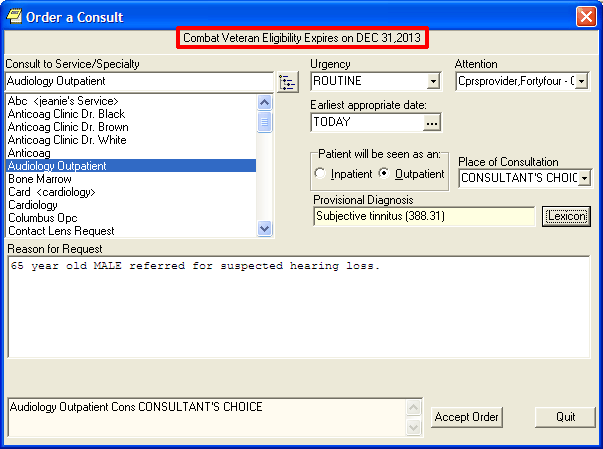
Task: Select the Inpatient radio button
Action: [320, 174]
